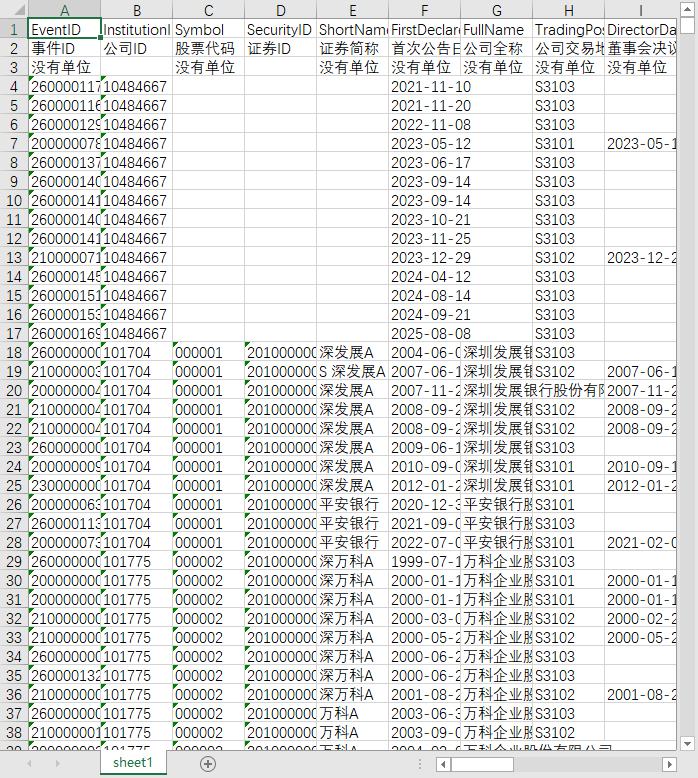Select the SecurityID header cell

coord(280,29)
